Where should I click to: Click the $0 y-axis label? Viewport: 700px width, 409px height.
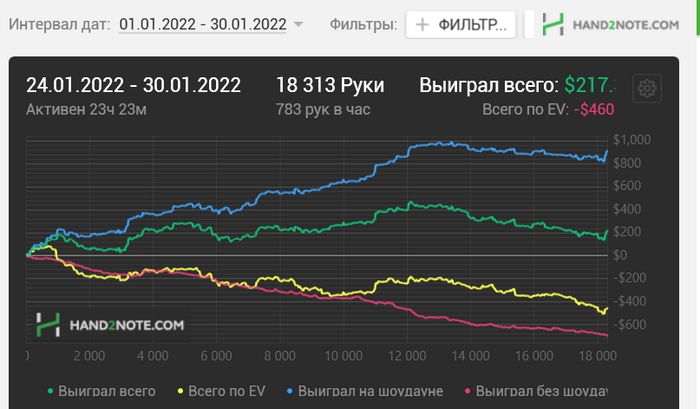pos(620,255)
